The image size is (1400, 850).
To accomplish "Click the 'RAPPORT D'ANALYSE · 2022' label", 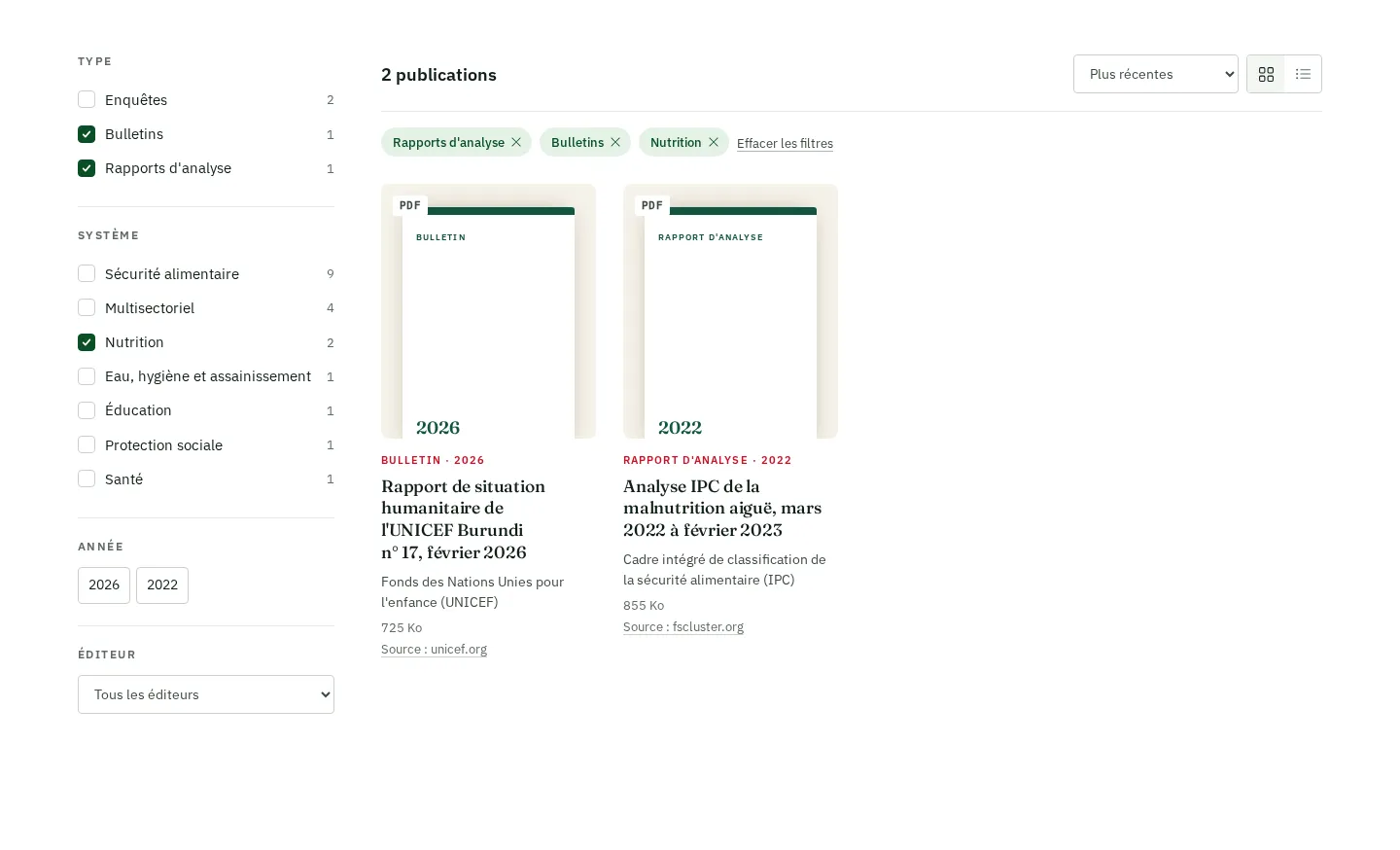I will (708, 460).
